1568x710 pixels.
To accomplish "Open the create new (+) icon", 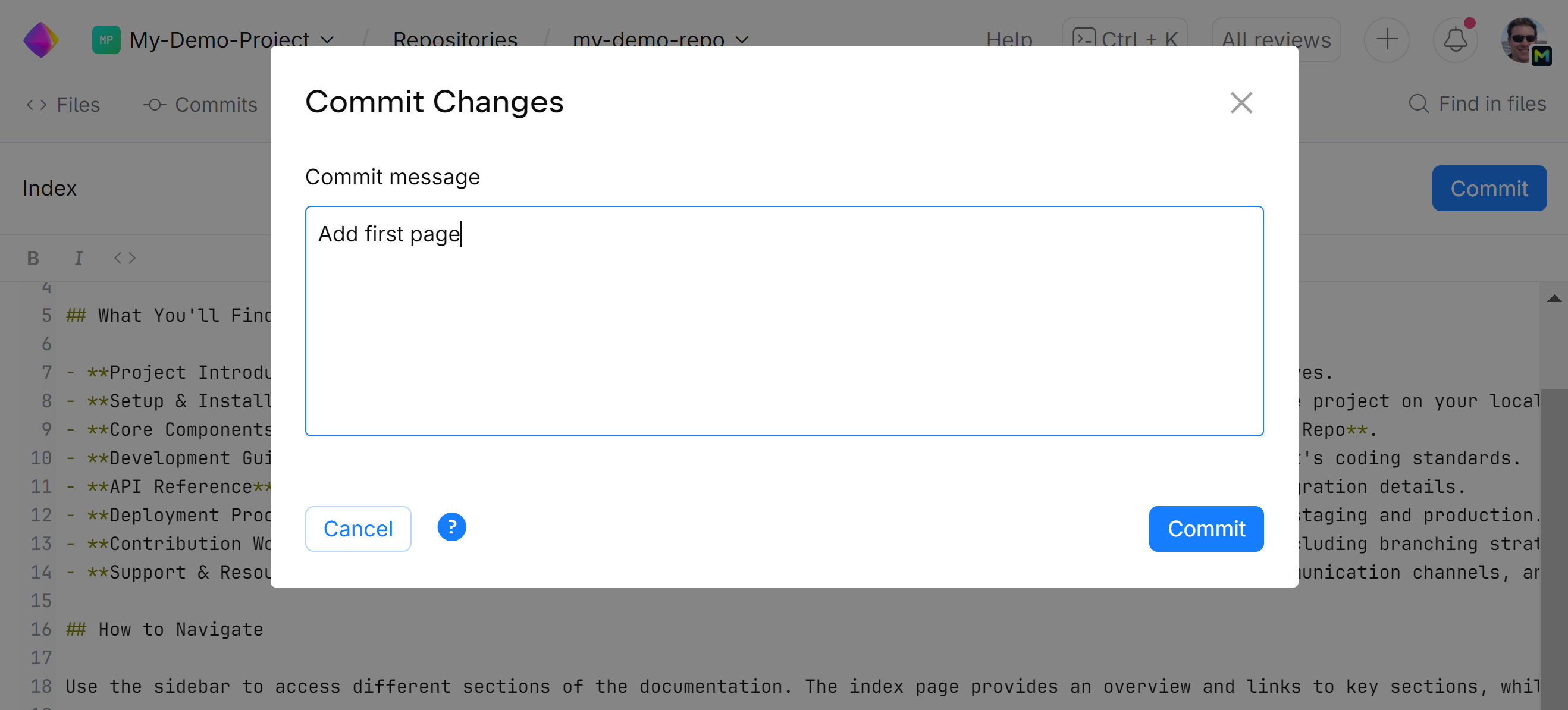I will click(x=1387, y=40).
